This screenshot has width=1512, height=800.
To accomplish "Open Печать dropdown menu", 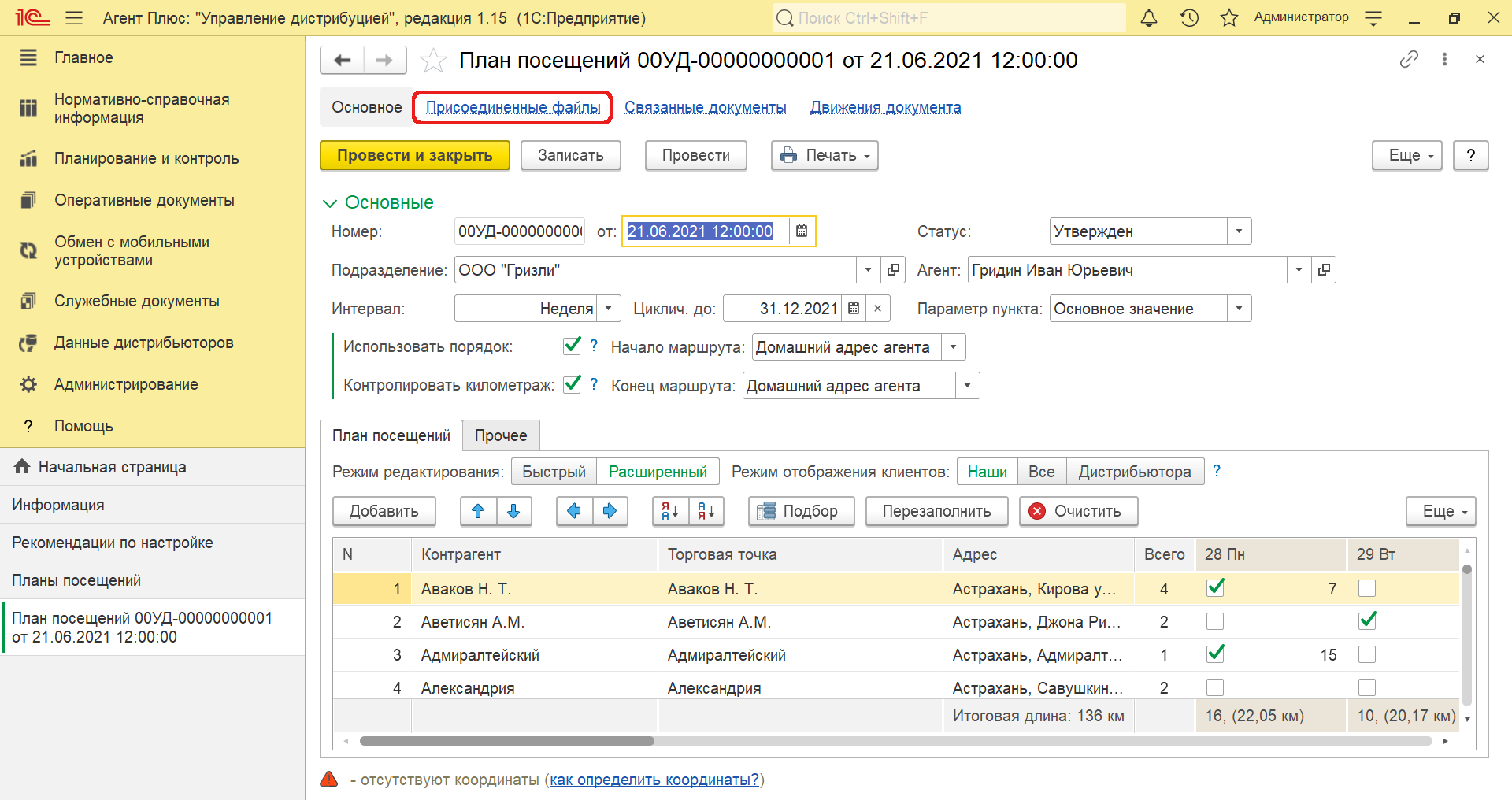I will (x=825, y=155).
